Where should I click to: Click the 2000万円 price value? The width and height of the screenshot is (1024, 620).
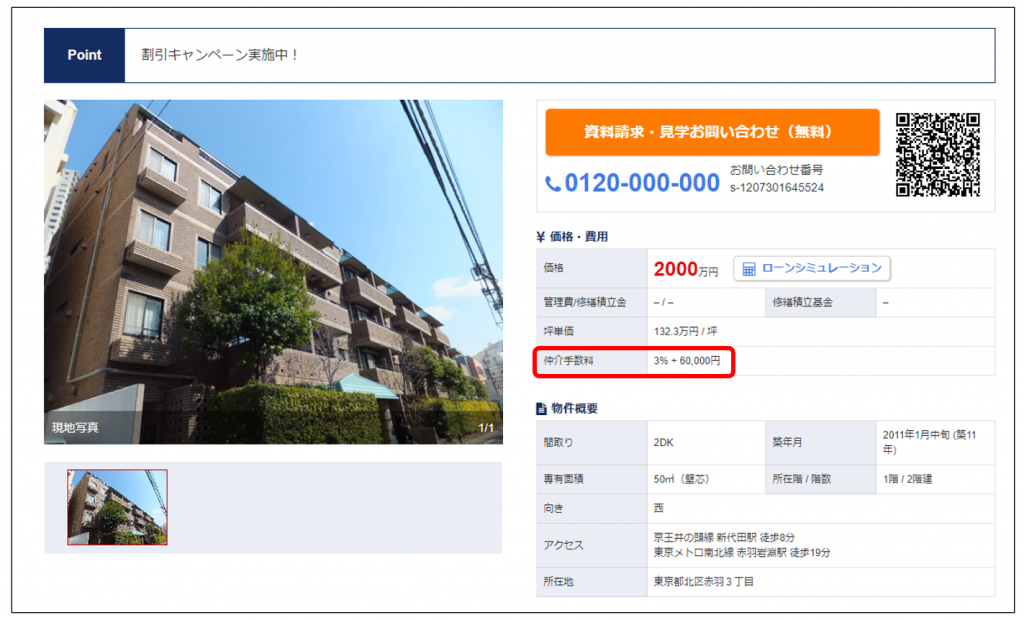click(686, 269)
